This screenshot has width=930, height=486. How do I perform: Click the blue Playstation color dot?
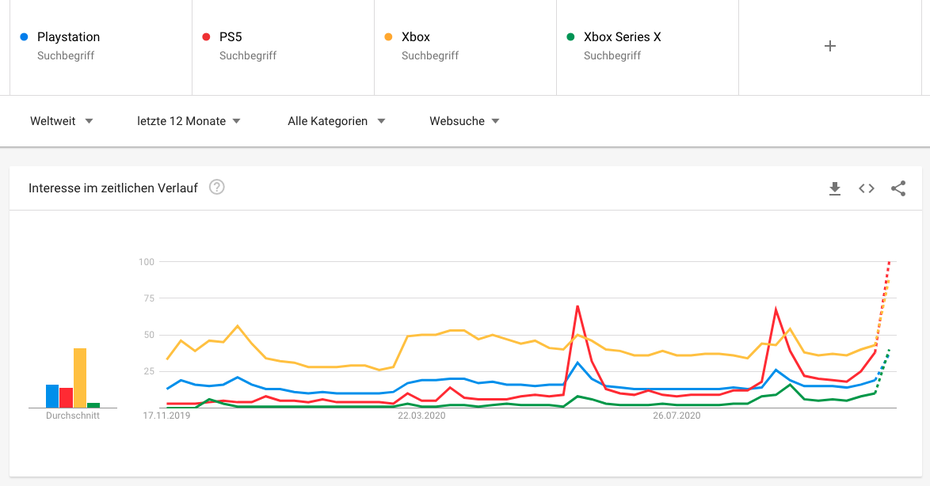tap(24, 37)
